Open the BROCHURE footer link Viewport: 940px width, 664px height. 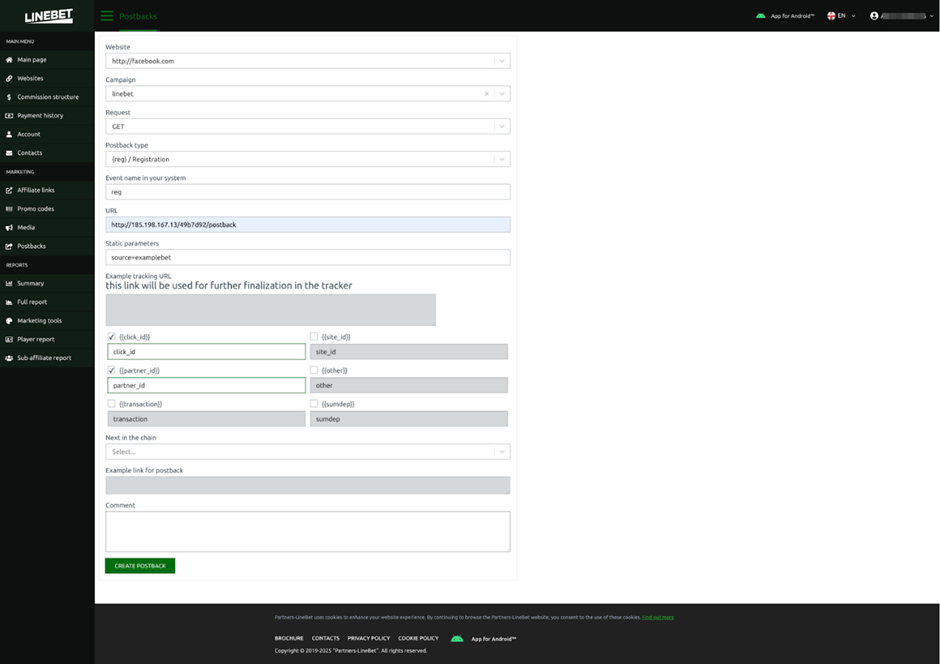(289, 639)
